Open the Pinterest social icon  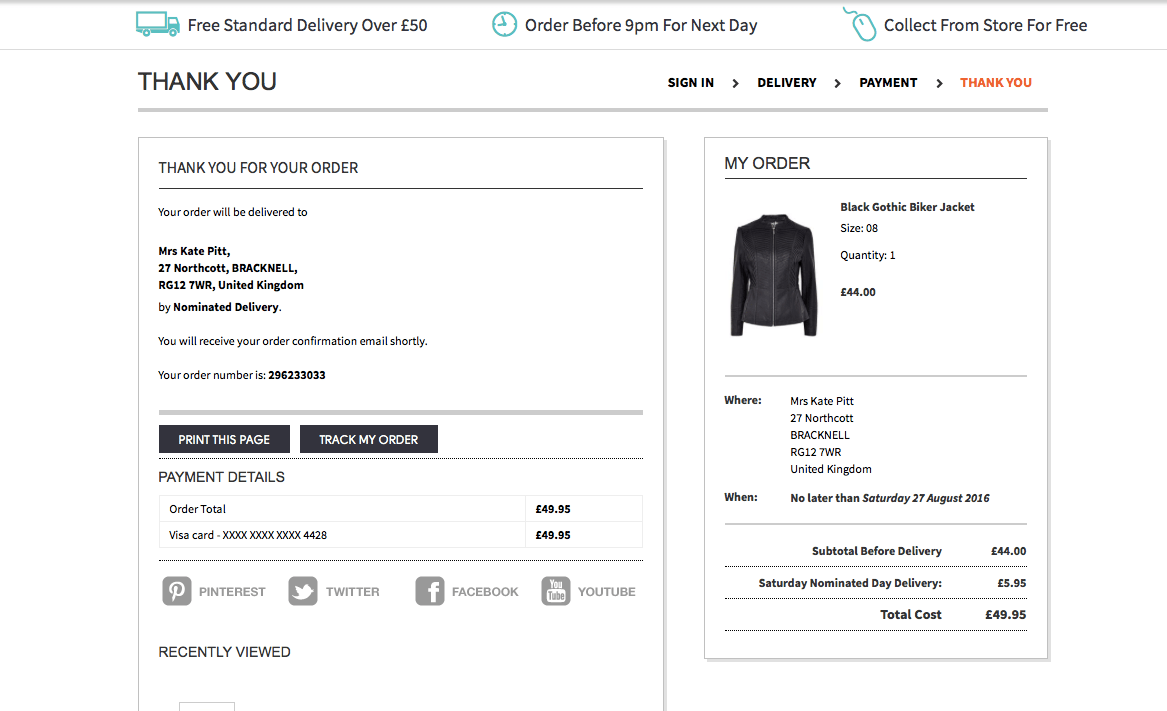(x=177, y=591)
